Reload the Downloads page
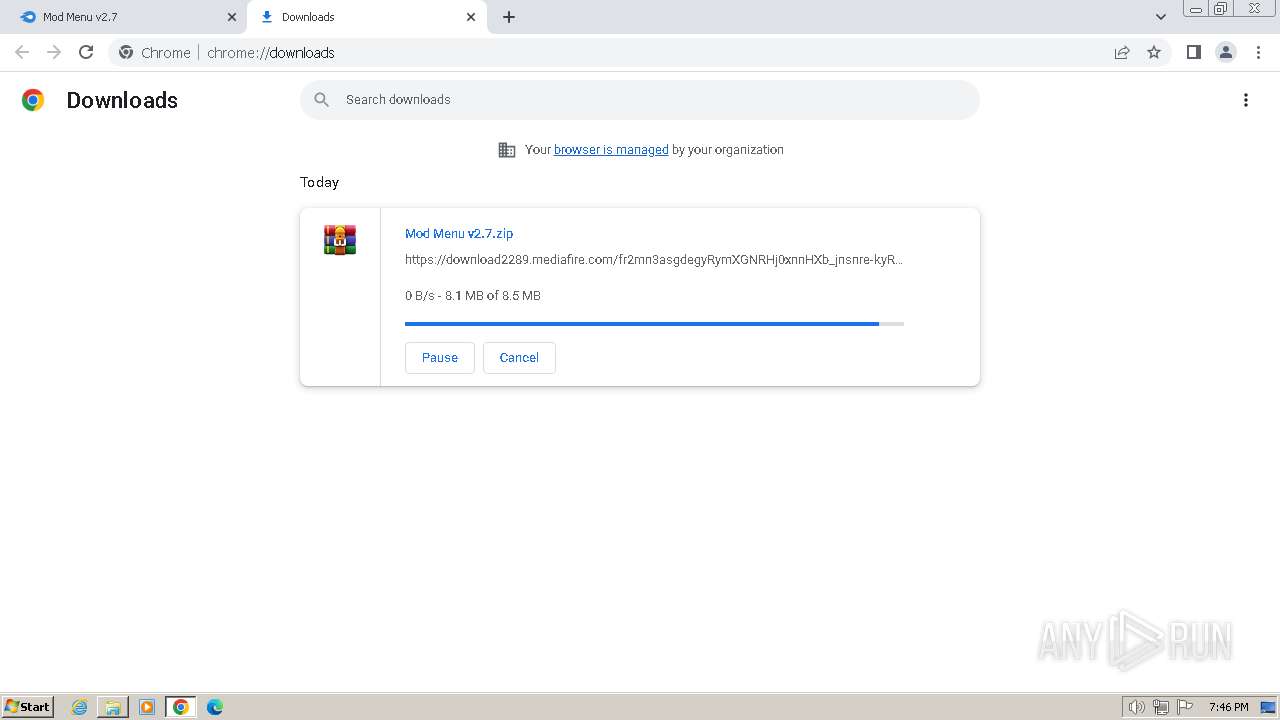This screenshot has width=1280, height=720. [86, 52]
